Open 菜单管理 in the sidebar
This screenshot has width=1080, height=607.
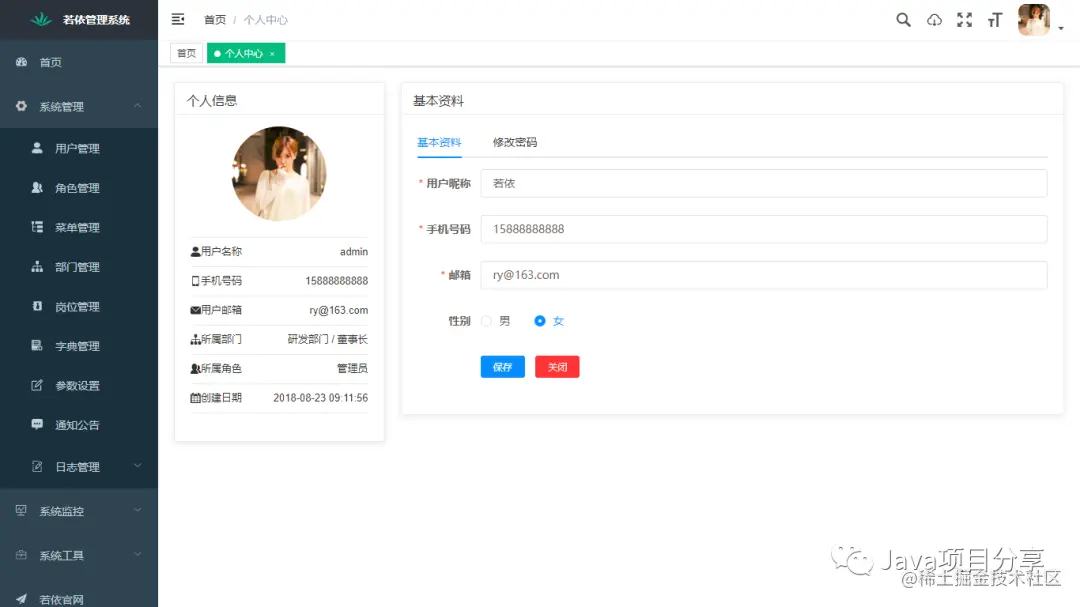coord(79,227)
